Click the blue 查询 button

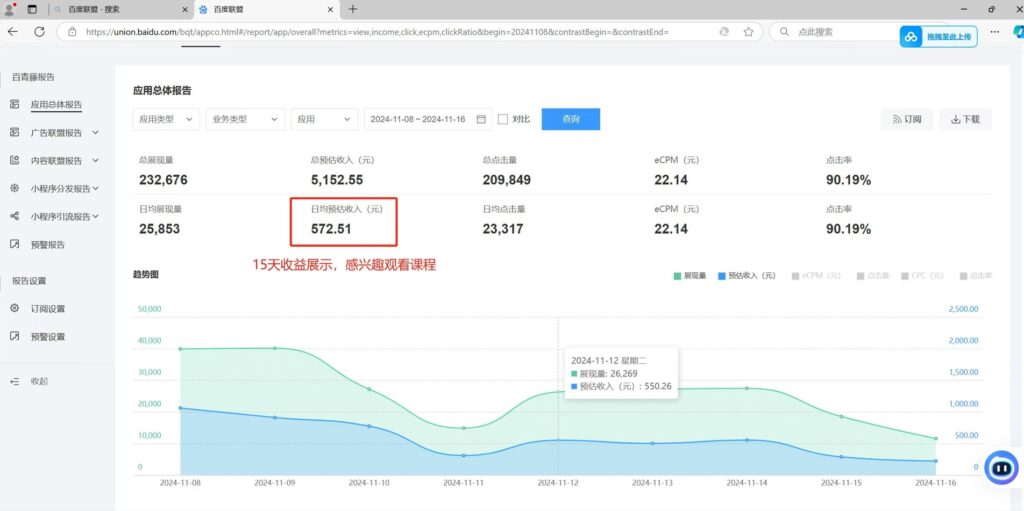(x=571, y=119)
